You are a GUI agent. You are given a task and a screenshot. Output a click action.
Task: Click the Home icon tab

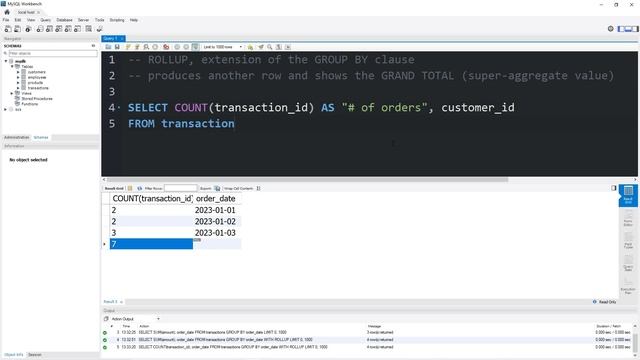click(7, 12)
